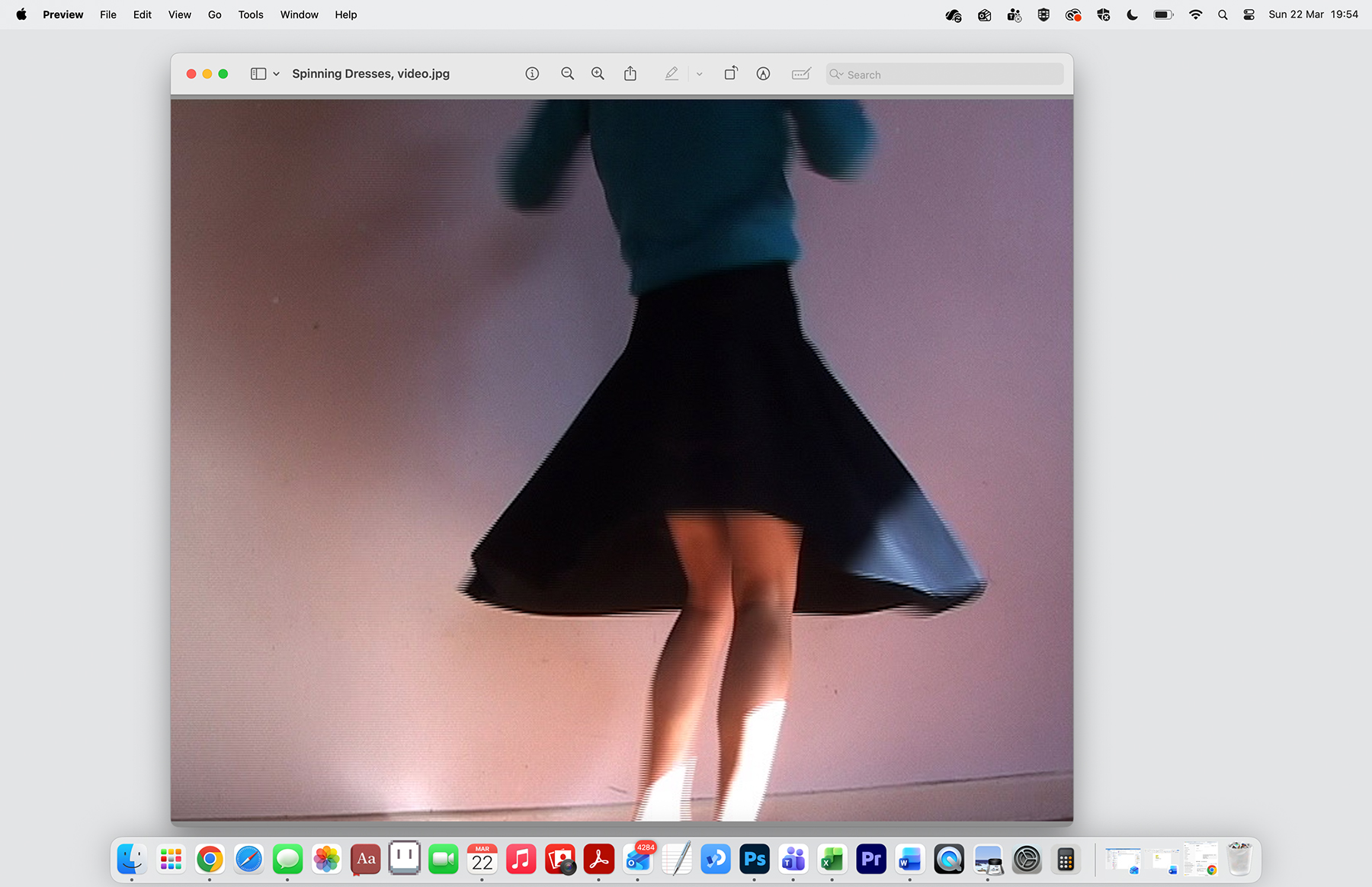This screenshot has width=1372, height=887.
Task: Toggle Do Not Disturb moon icon
Action: (1132, 14)
